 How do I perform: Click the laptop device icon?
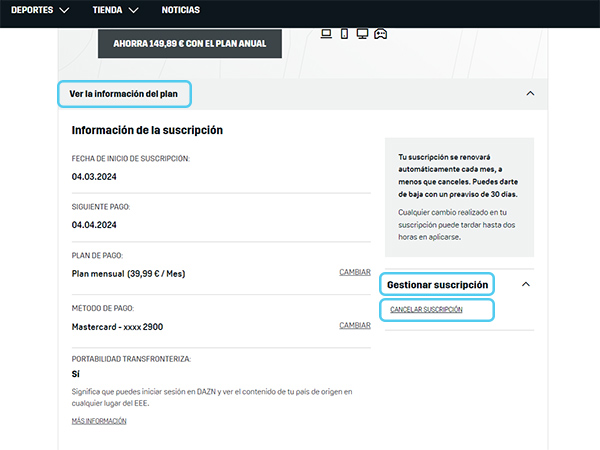point(326,34)
